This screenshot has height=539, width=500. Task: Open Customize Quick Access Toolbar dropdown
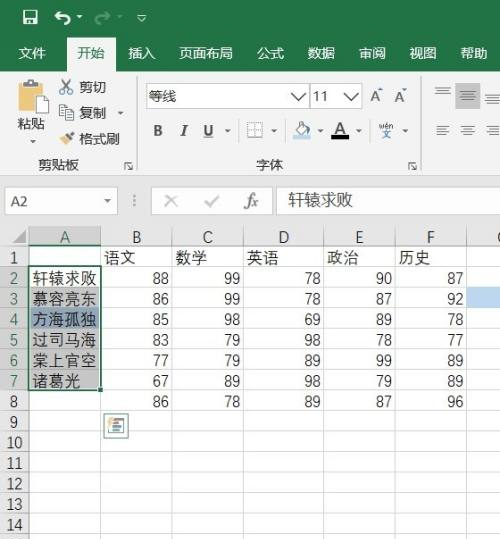(x=142, y=18)
